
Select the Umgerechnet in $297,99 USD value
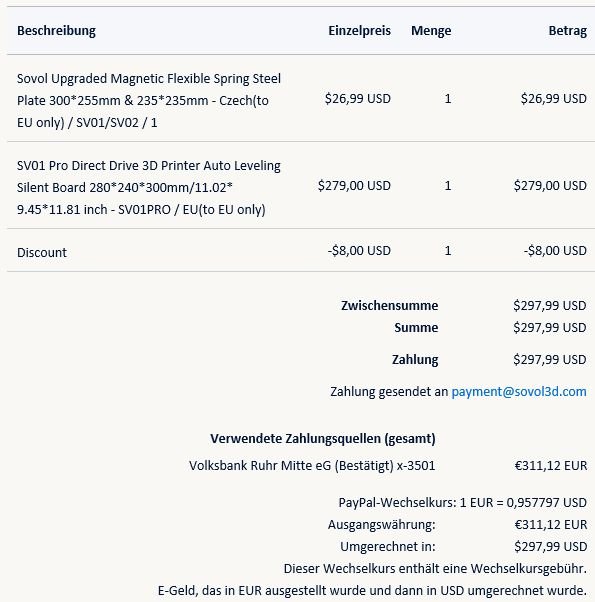pyautogui.click(x=550, y=546)
